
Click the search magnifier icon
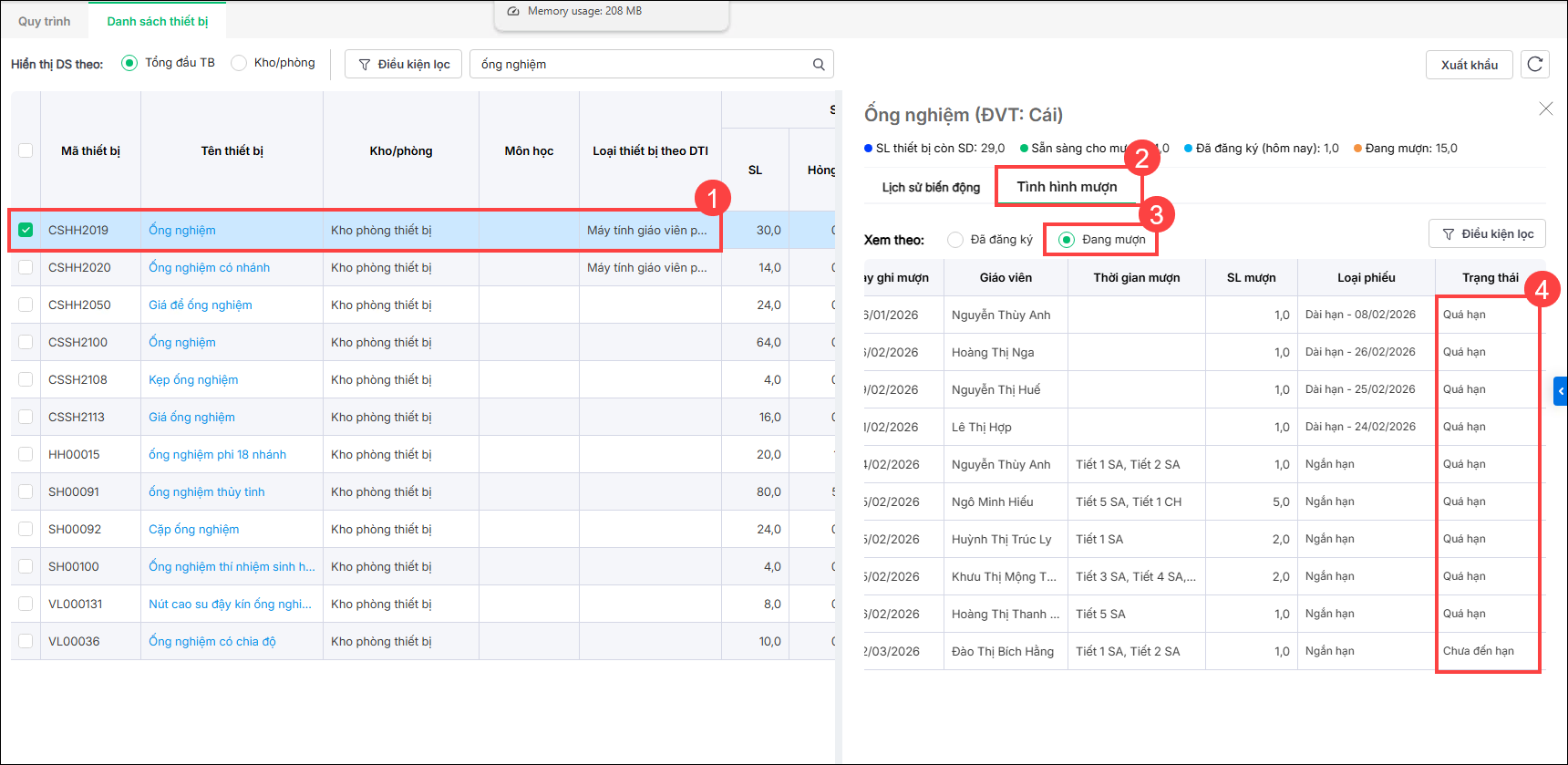pyautogui.click(x=819, y=65)
